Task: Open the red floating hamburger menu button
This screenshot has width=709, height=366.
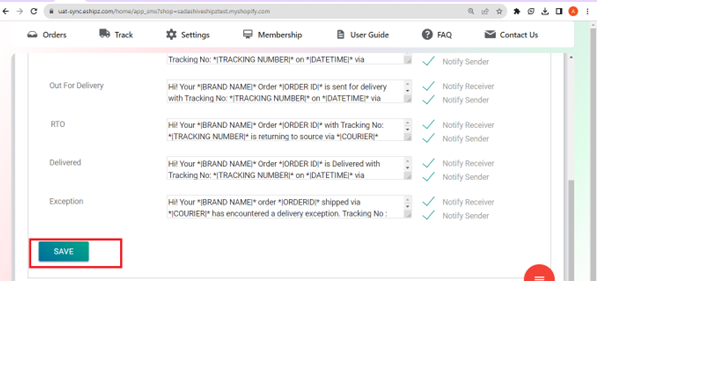Action: coord(539,275)
